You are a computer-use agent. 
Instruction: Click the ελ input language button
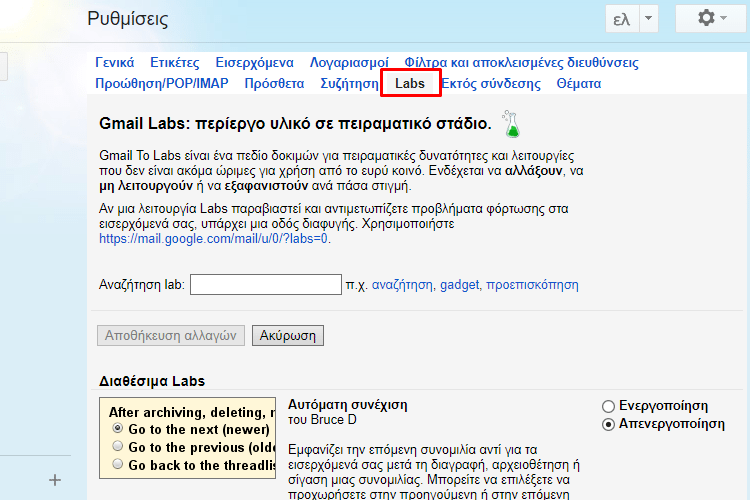click(622, 19)
